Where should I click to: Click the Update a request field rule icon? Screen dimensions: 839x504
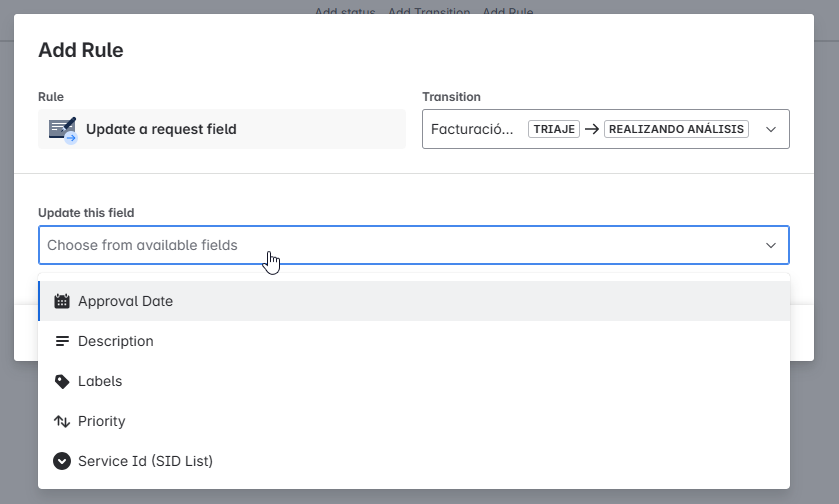click(x=63, y=129)
